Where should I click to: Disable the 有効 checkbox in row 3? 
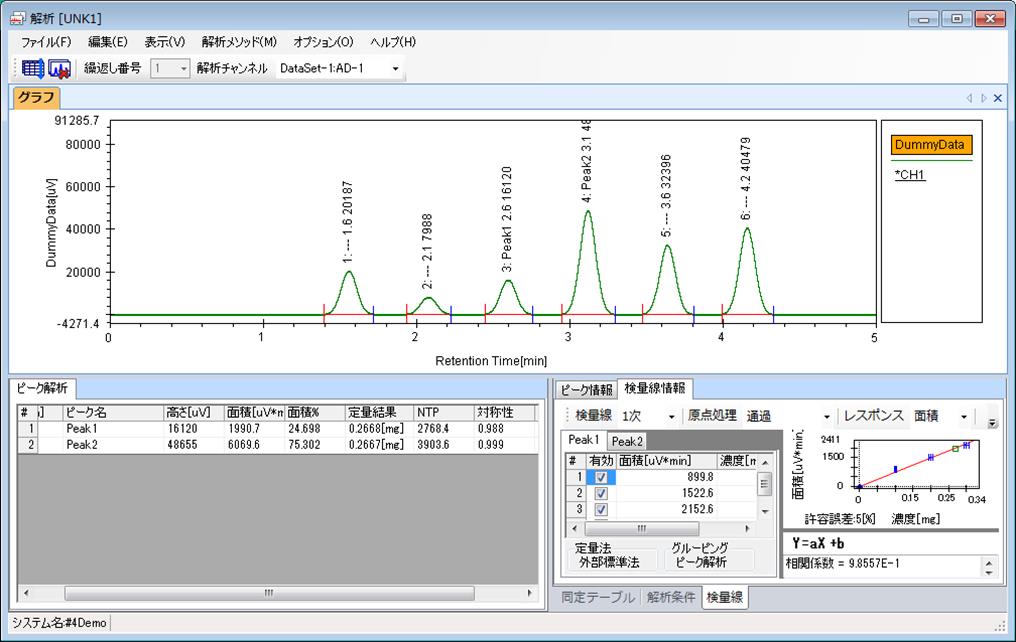click(x=601, y=509)
